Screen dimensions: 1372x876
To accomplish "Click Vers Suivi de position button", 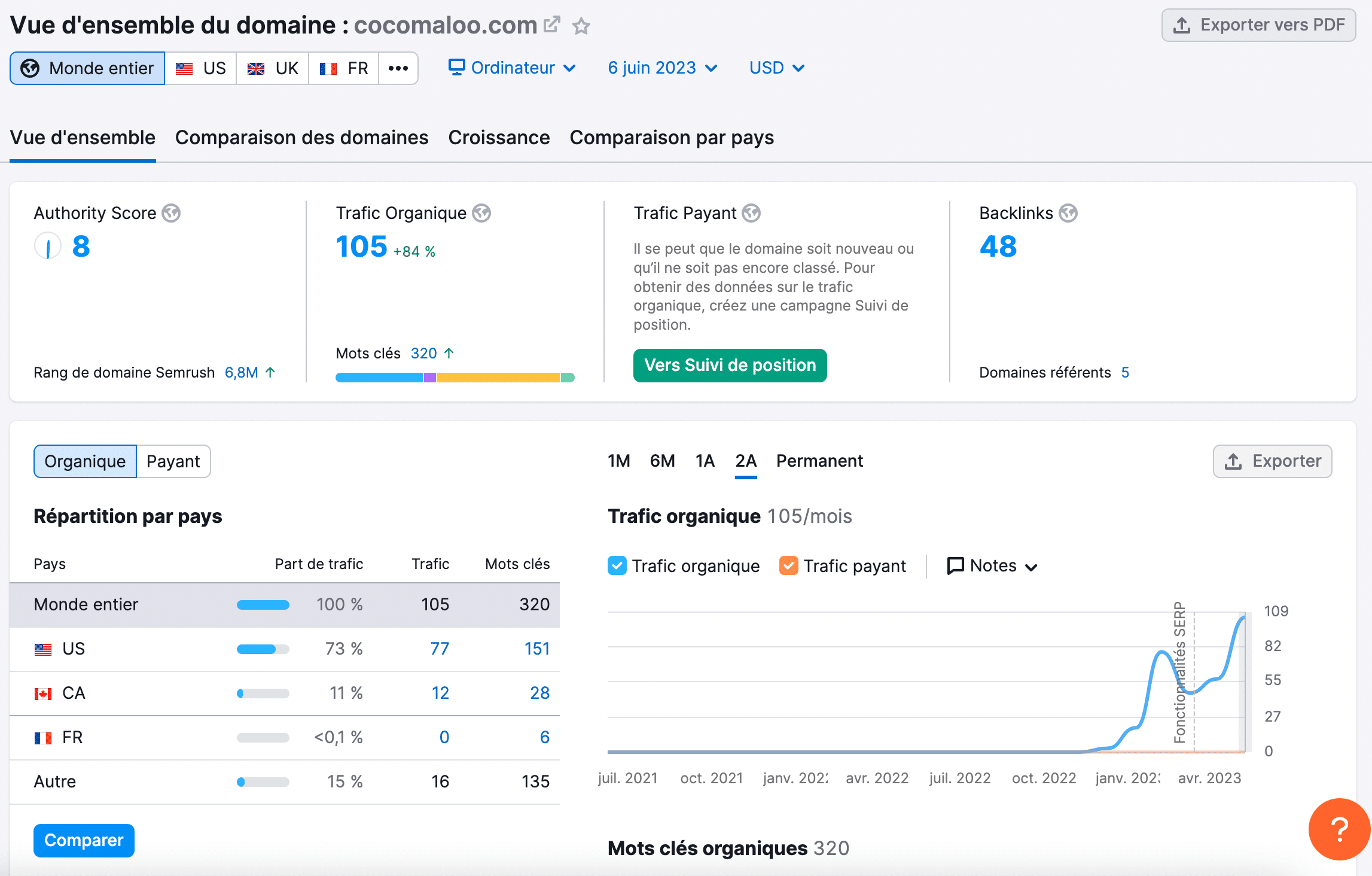I will point(730,365).
